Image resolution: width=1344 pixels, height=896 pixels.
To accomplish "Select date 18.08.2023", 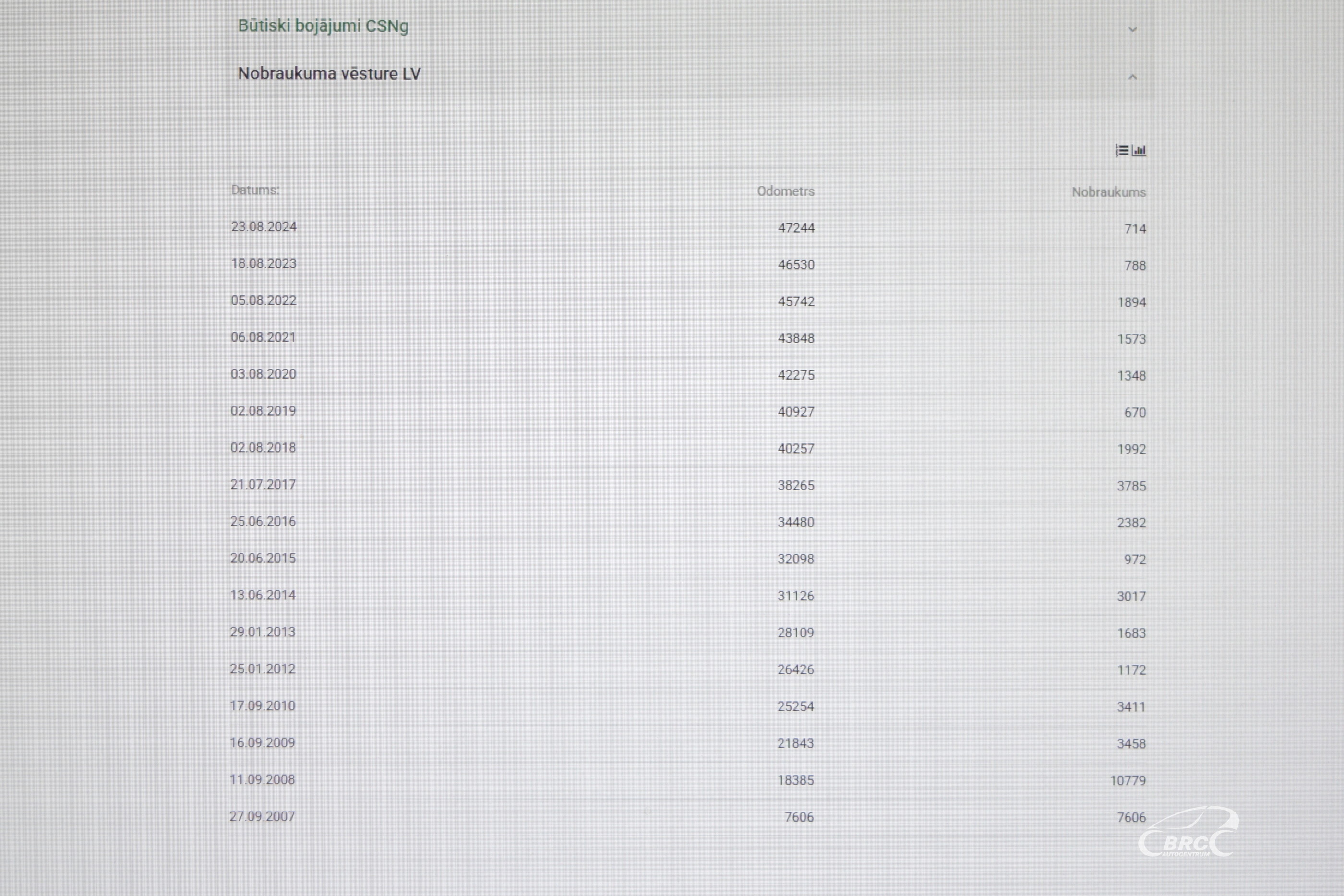I will (264, 263).
